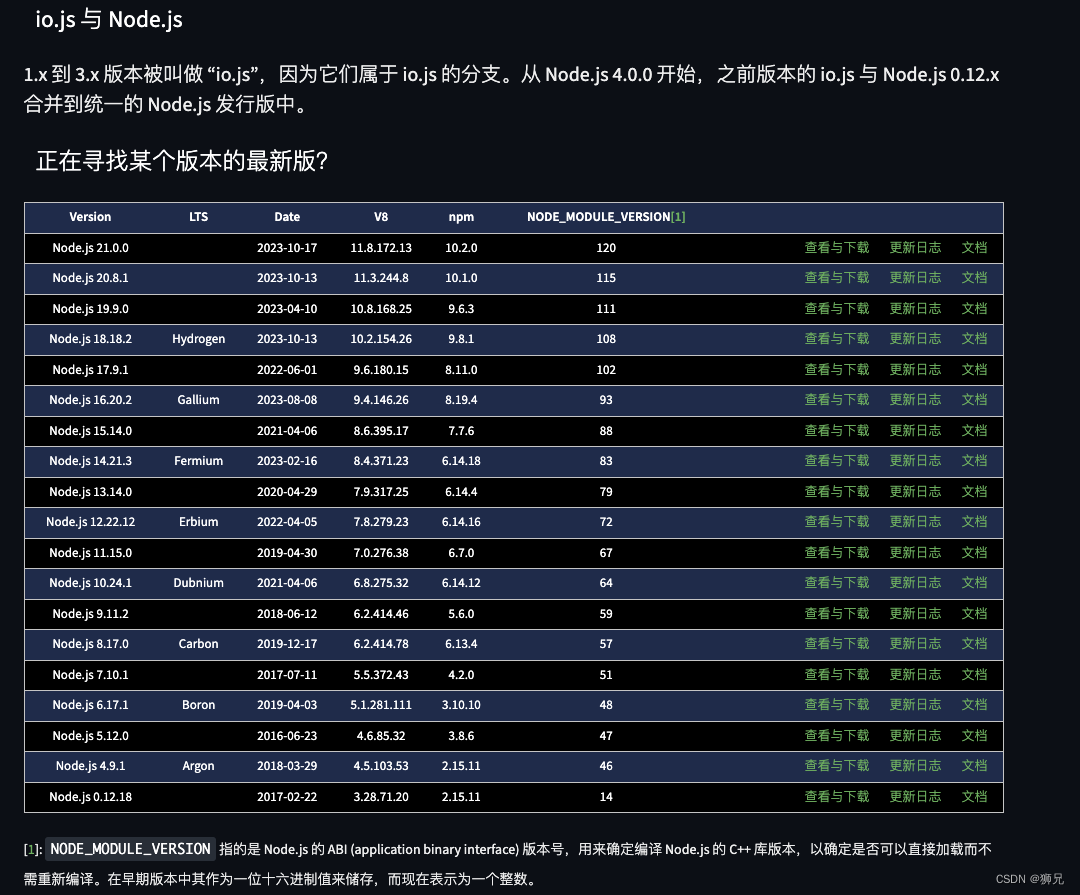
Task: Open download page for Node.js 20.8.1
Action: 836,278
